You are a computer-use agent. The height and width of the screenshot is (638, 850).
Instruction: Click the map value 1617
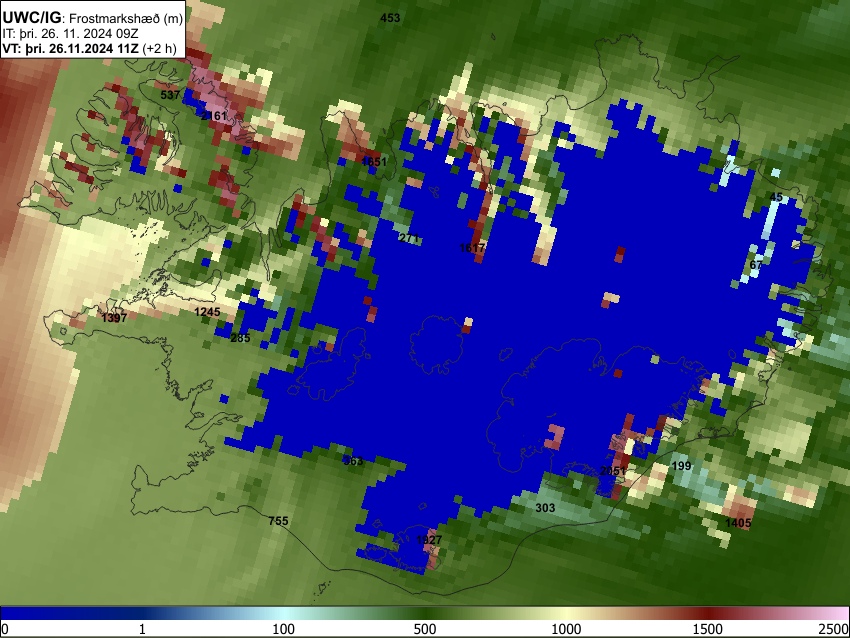click(472, 248)
